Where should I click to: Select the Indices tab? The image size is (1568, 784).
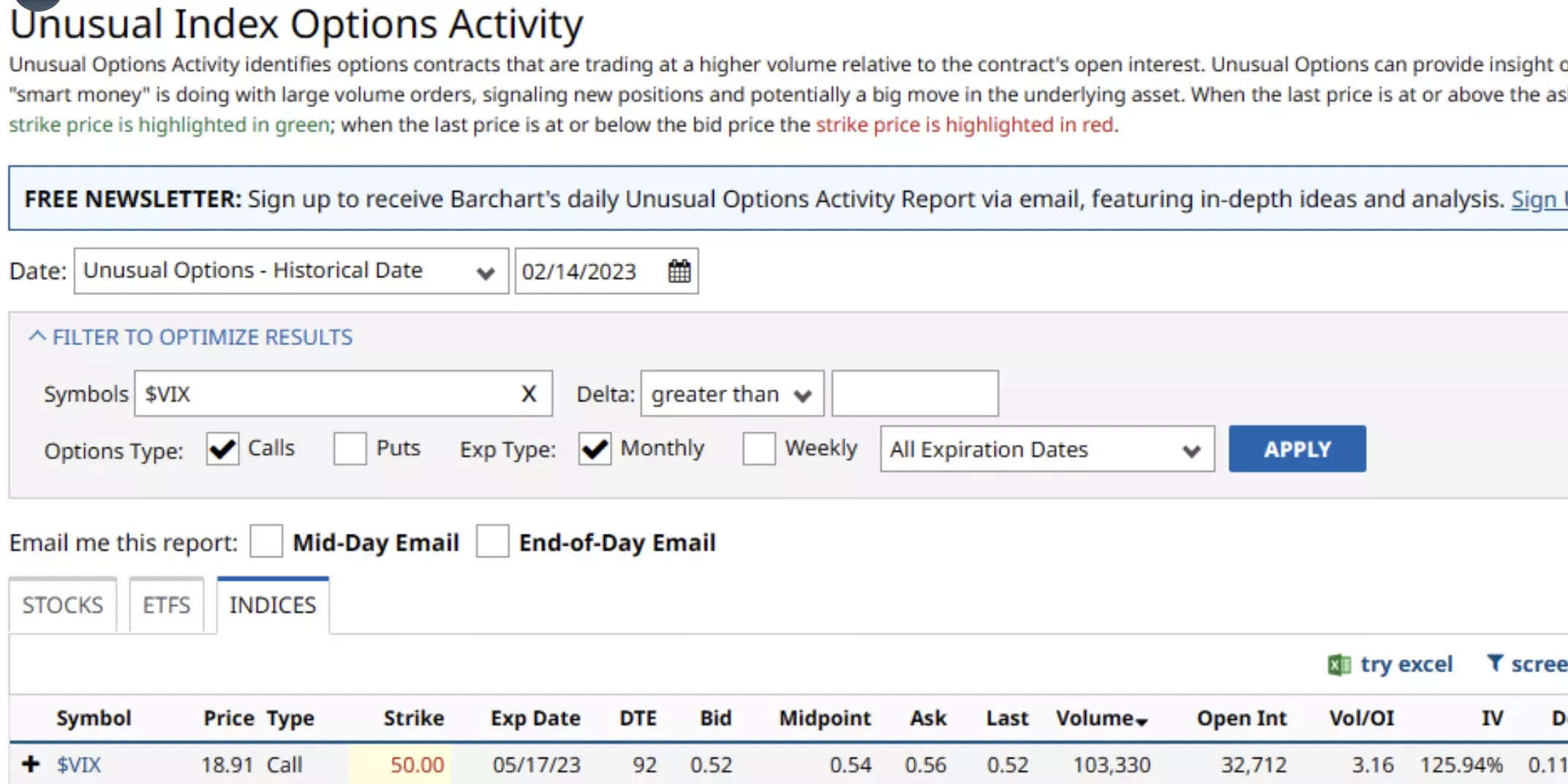[x=273, y=605]
